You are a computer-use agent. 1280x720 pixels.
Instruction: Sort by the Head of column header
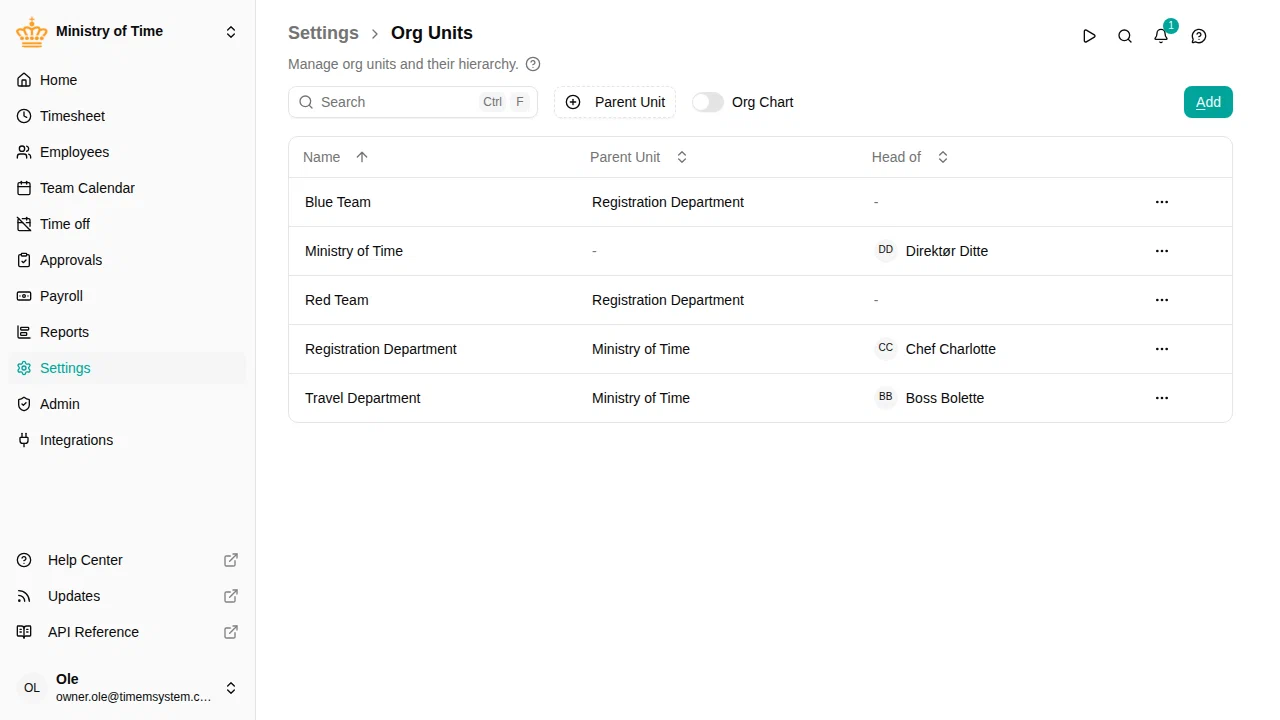tap(910, 157)
